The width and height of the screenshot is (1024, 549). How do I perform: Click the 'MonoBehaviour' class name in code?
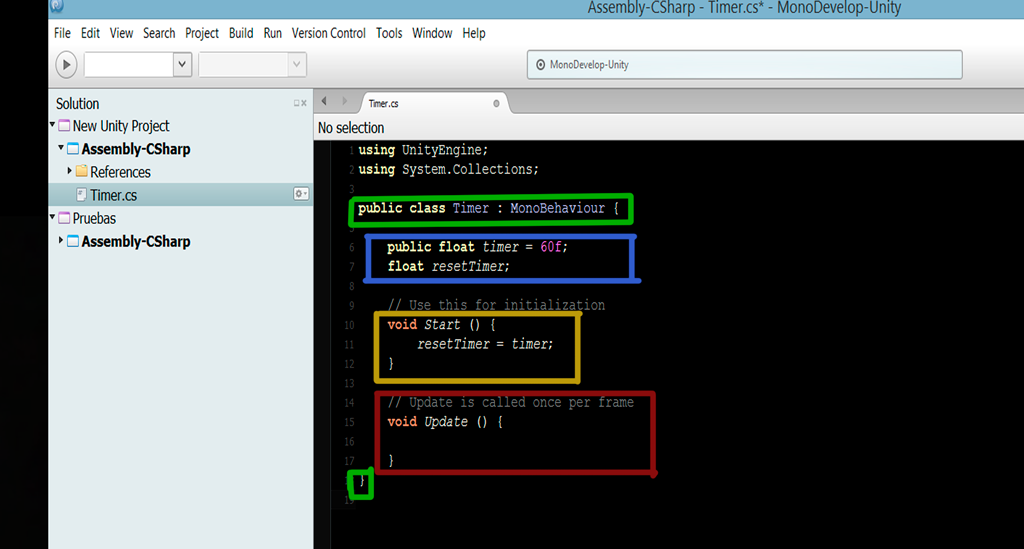pos(558,208)
